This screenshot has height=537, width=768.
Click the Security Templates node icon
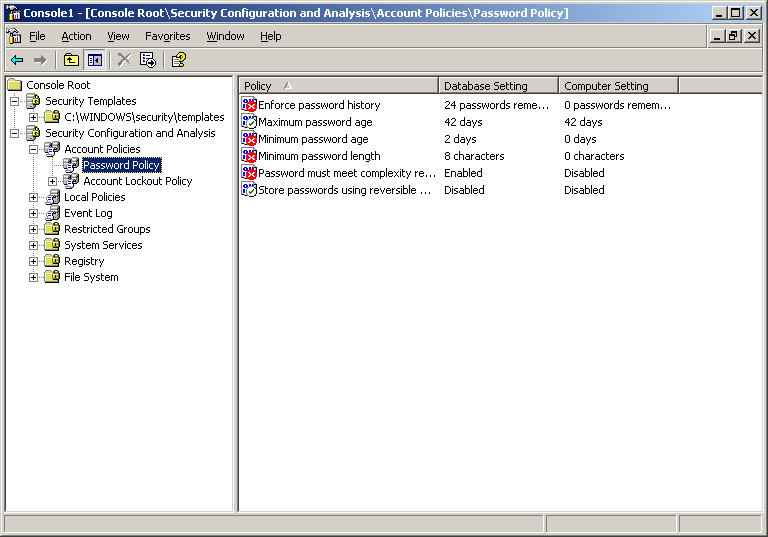coord(33,101)
